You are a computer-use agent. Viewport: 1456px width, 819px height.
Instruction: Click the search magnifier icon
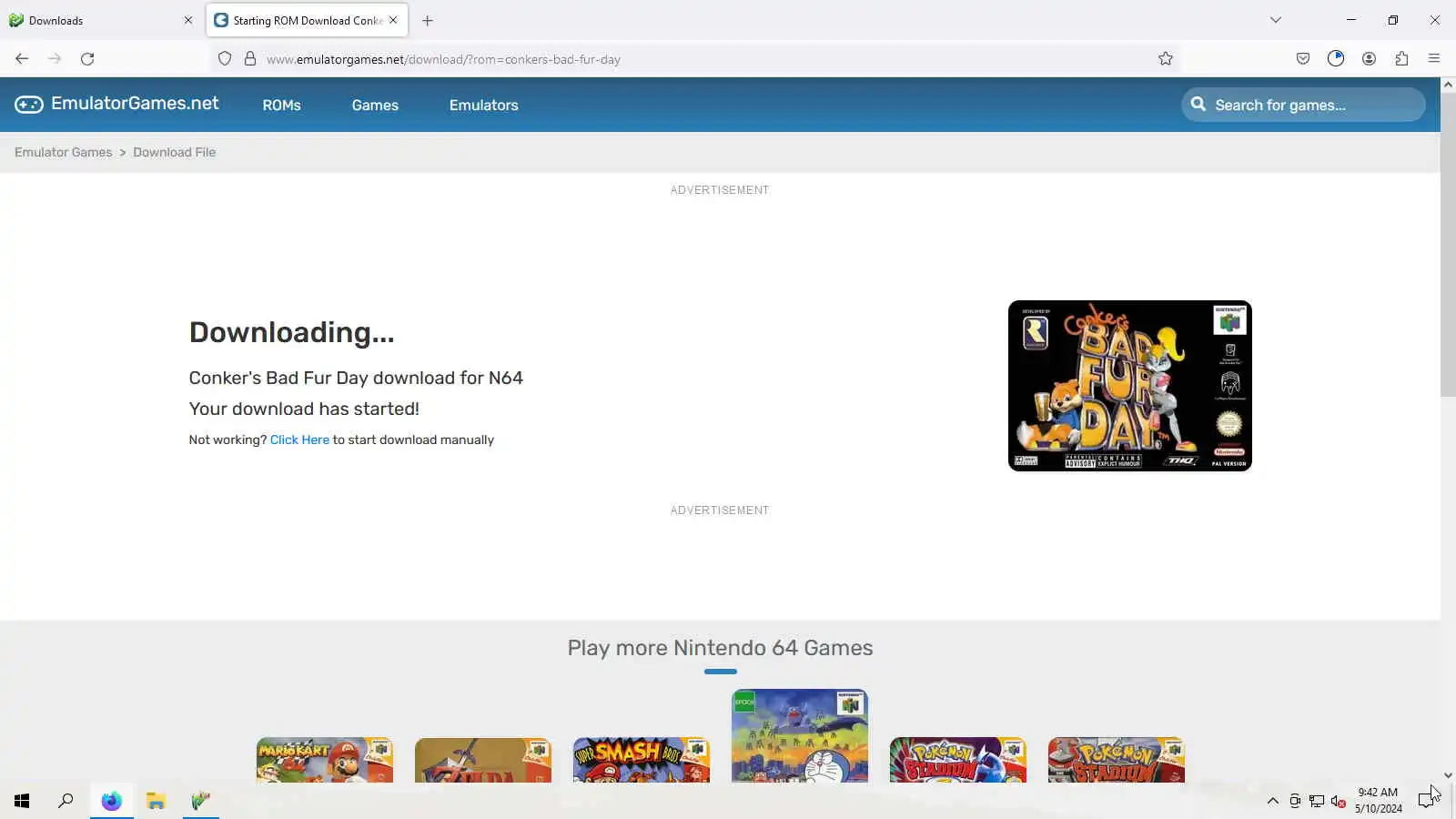[1198, 105]
